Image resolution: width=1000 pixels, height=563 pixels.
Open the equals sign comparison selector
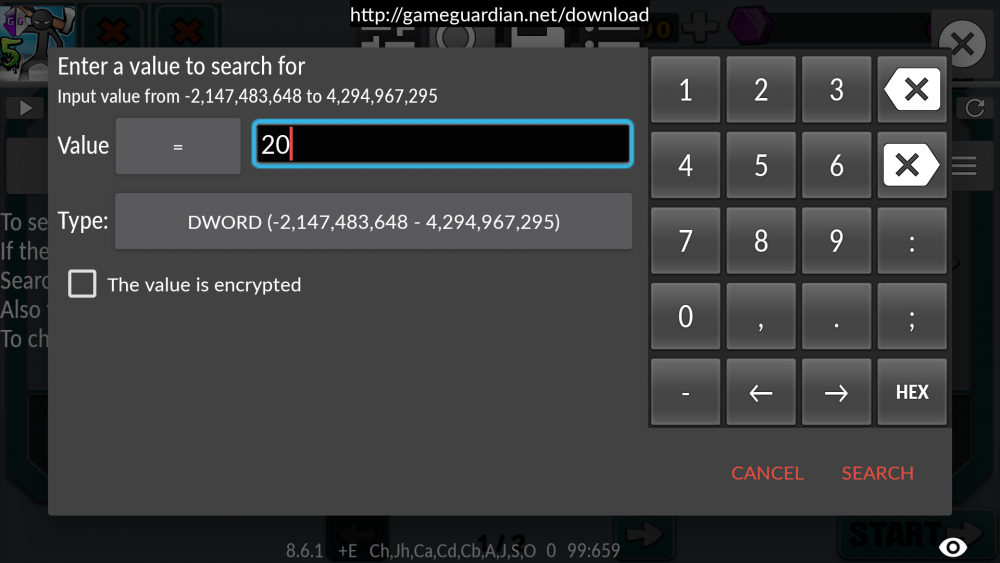click(x=178, y=146)
